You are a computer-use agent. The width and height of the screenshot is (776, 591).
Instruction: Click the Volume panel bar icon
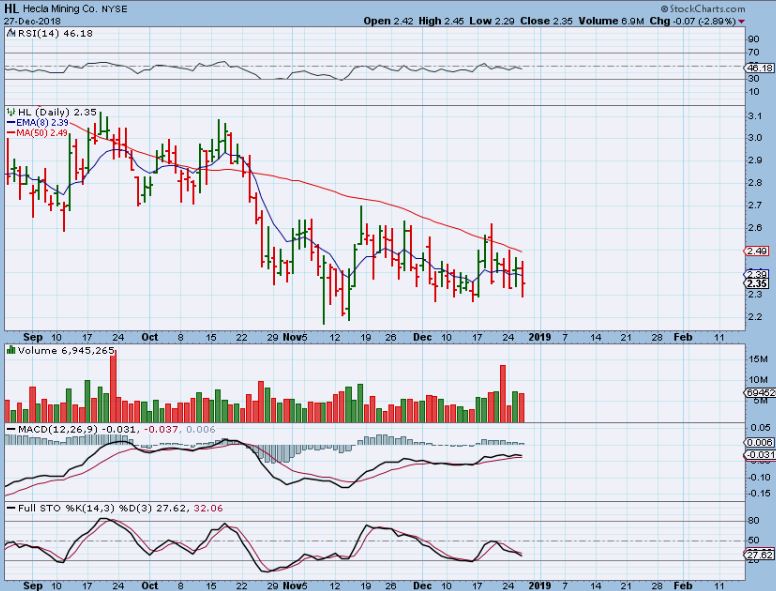(x=9, y=350)
